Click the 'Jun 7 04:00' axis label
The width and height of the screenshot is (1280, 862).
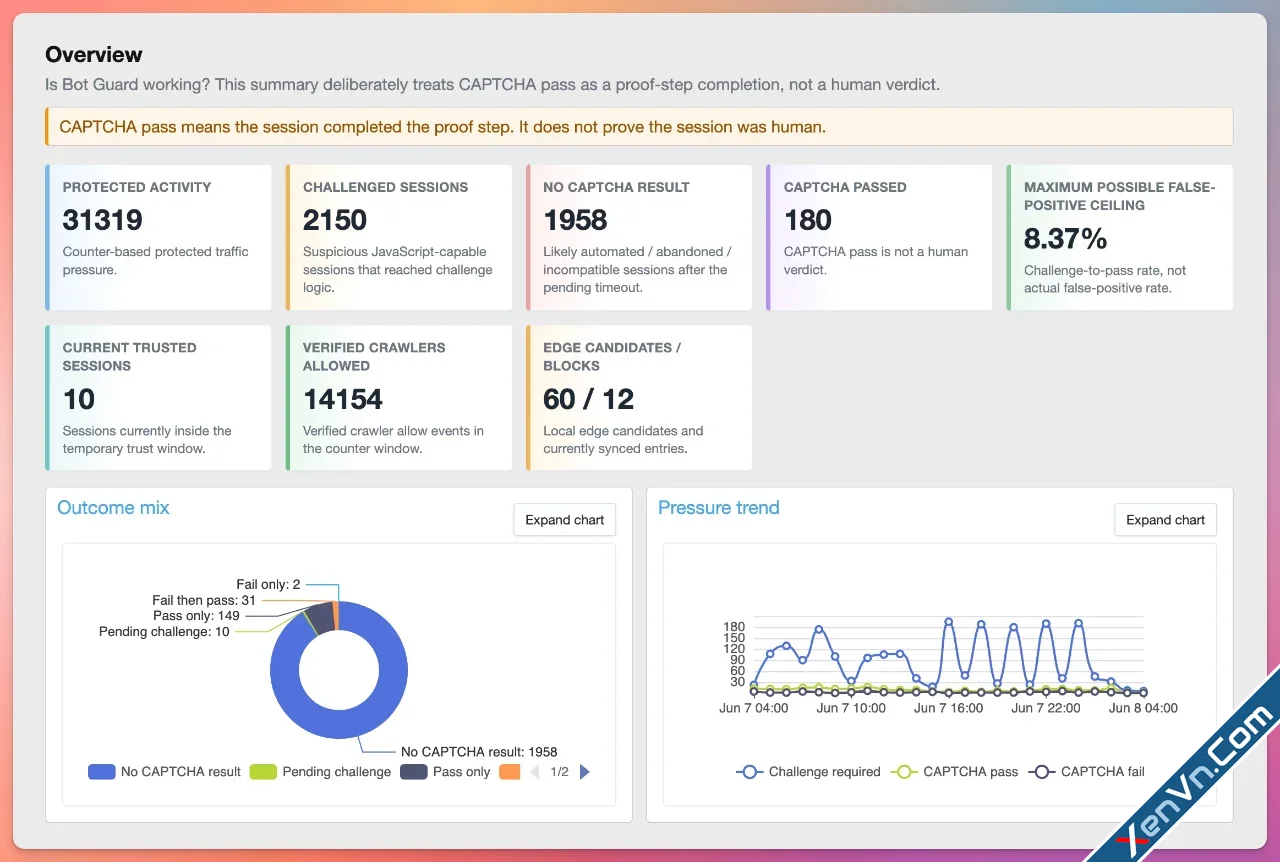coord(754,708)
